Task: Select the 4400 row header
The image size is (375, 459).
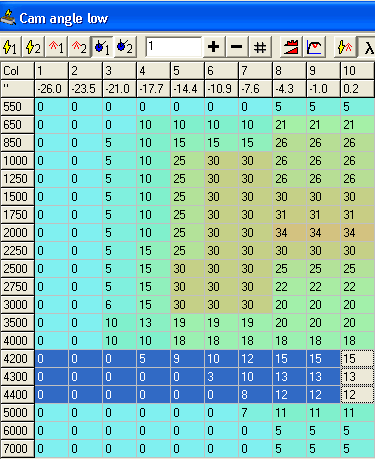Action: pyautogui.click(x=17, y=395)
